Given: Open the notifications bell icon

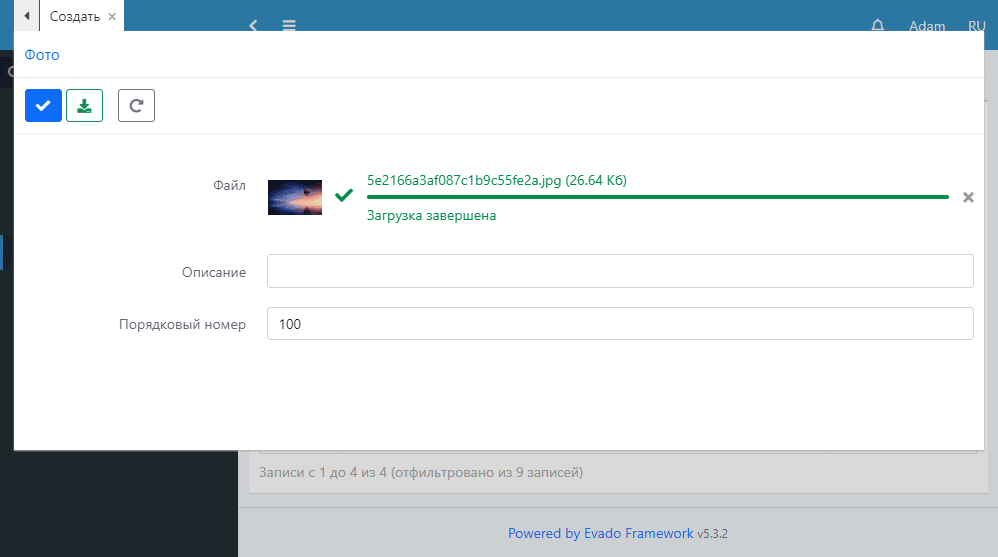Looking at the screenshot, I should coord(878,25).
